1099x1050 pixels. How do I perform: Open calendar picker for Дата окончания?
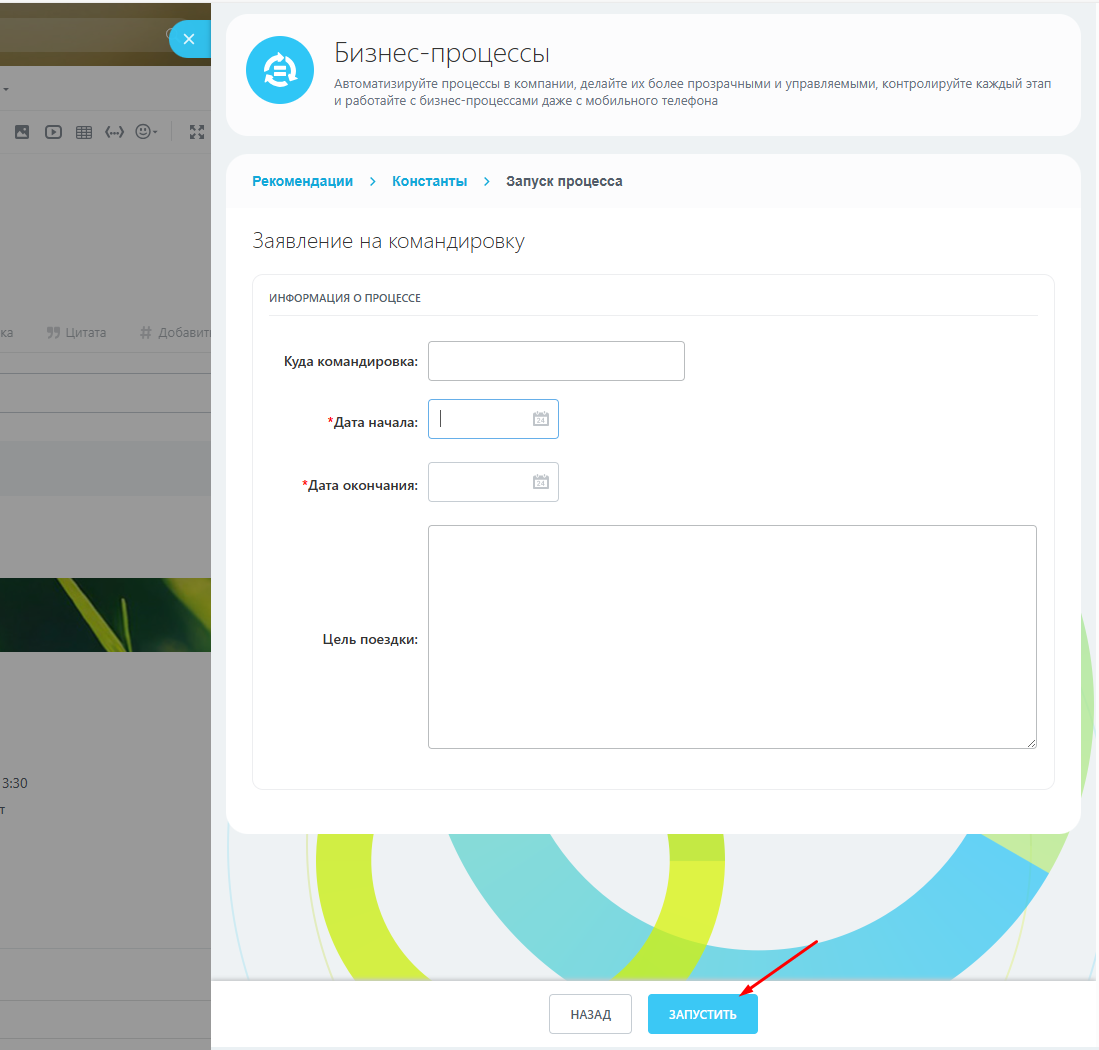pyautogui.click(x=541, y=482)
